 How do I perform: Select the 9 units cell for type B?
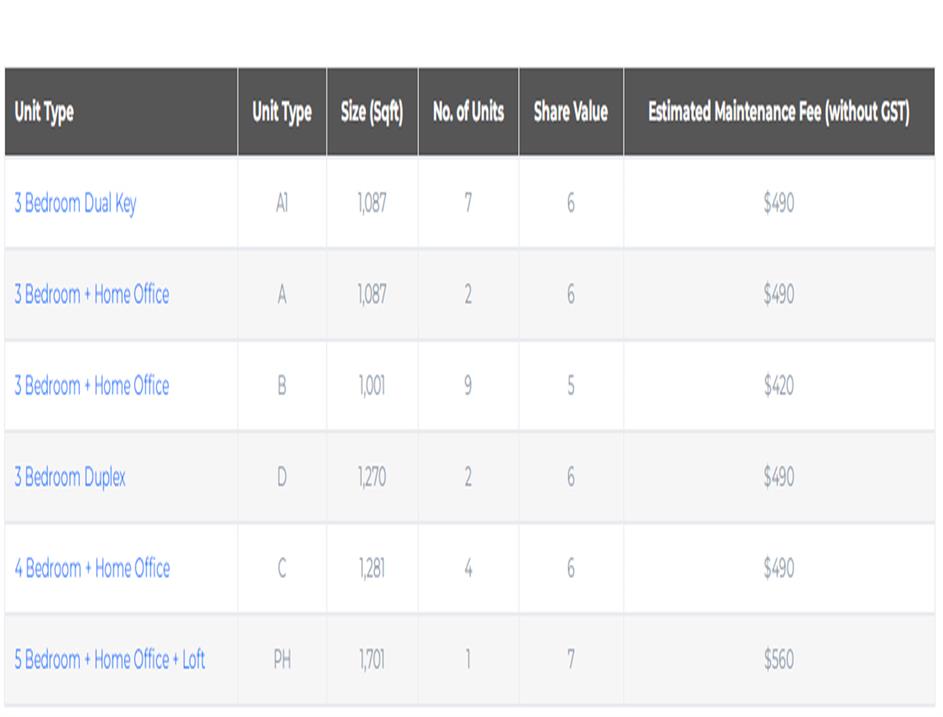[468, 386]
